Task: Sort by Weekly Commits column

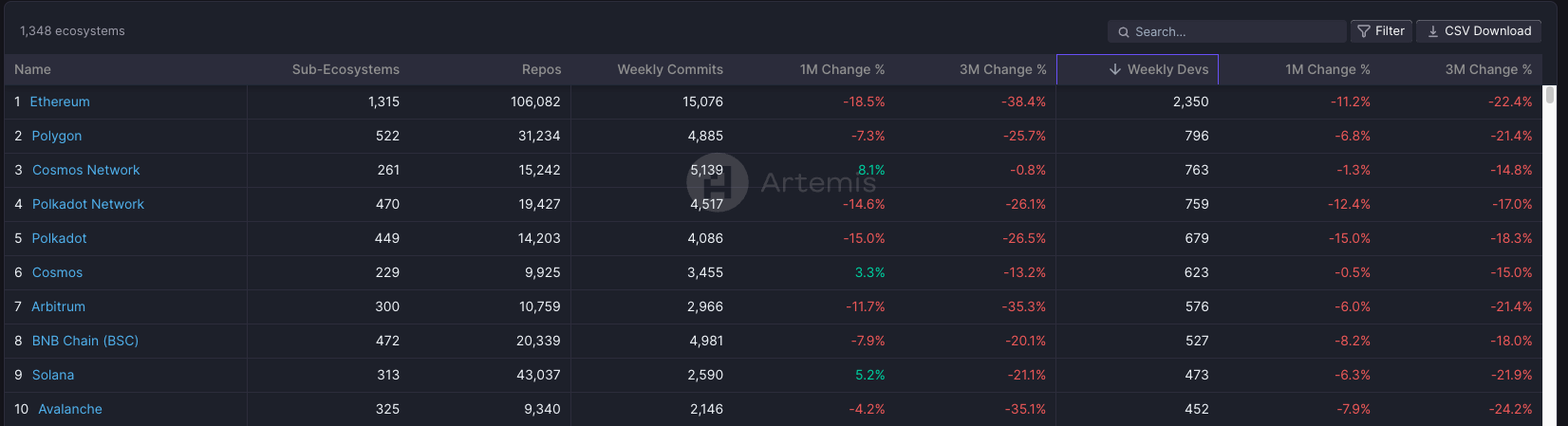Action: [670, 69]
